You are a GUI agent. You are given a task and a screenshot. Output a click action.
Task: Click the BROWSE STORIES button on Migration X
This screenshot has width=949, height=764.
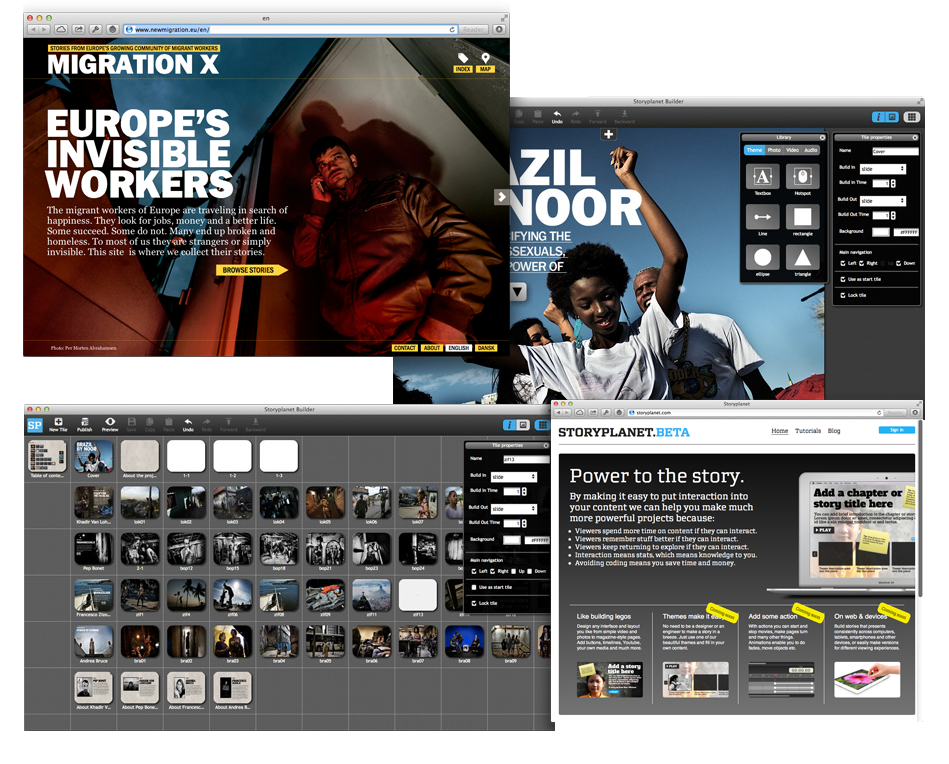(x=251, y=270)
